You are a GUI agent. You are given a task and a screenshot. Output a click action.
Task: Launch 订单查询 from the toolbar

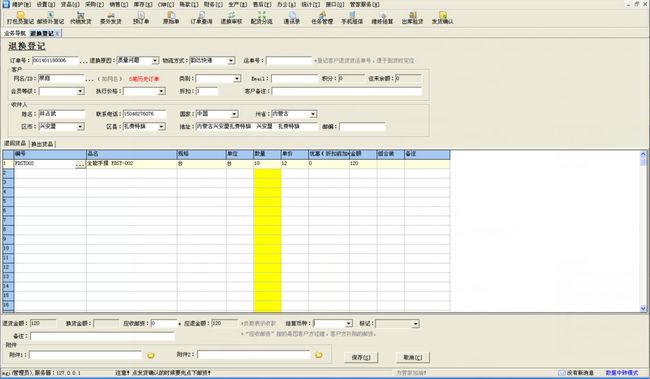tap(201, 18)
